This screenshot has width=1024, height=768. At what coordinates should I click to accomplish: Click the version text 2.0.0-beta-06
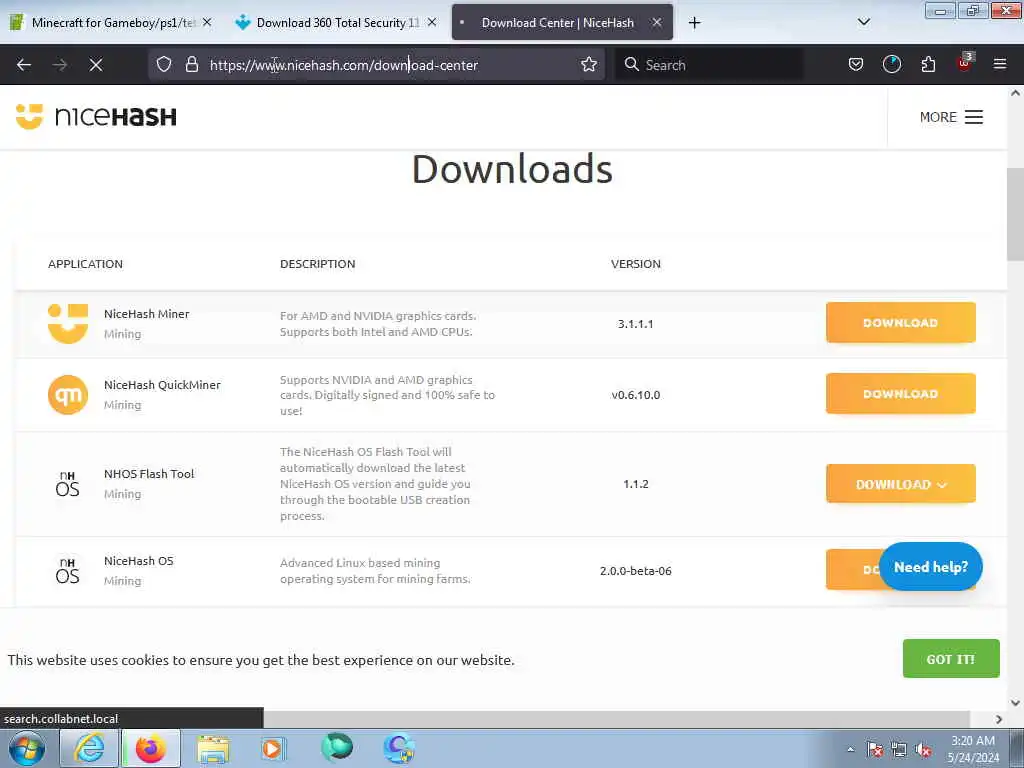(x=635, y=571)
